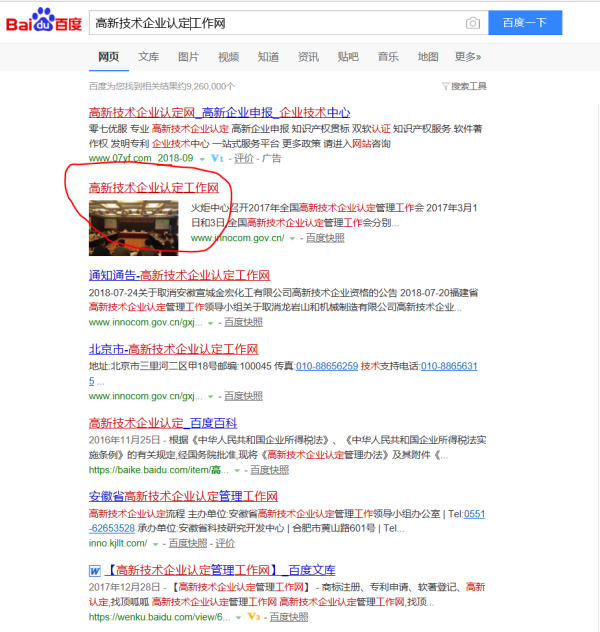Expand arrow under 北京市 result URL

click(x=210, y=397)
